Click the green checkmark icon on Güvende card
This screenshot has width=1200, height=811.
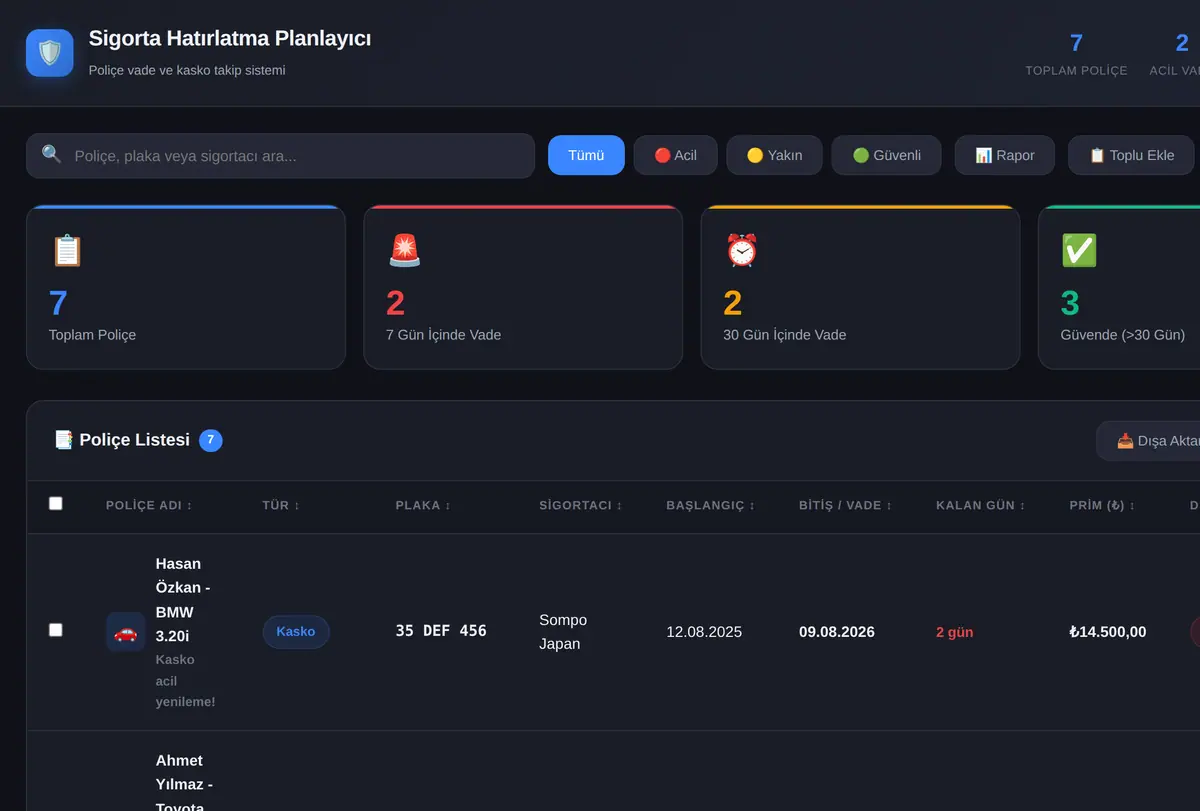(1079, 250)
